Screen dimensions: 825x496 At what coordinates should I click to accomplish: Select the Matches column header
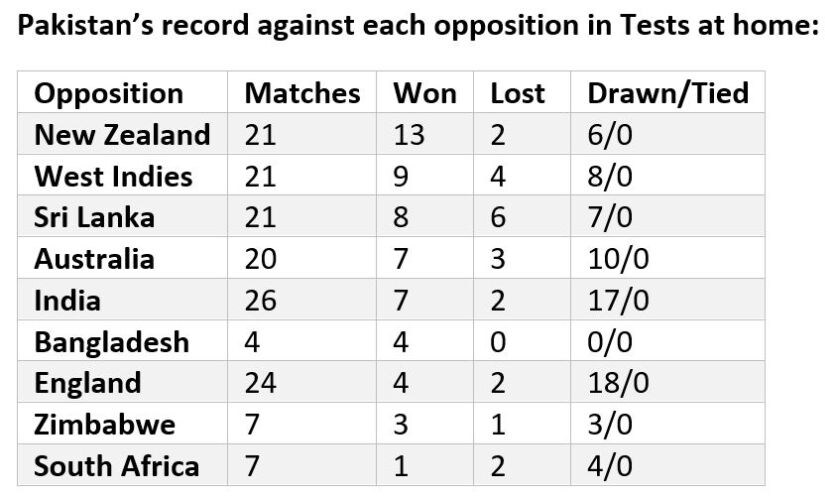click(x=303, y=93)
